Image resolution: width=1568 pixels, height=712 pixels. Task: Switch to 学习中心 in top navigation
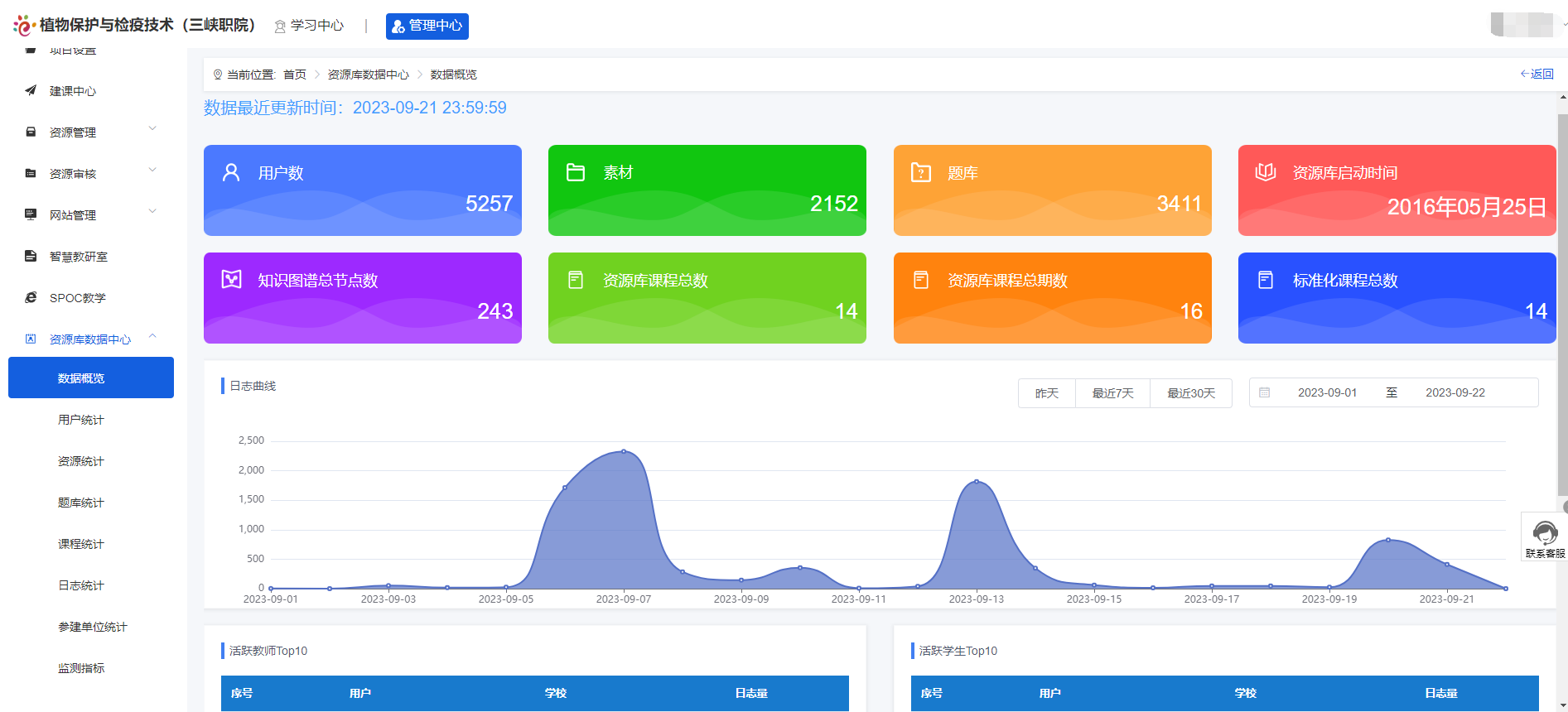pyautogui.click(x=309, y=26)
